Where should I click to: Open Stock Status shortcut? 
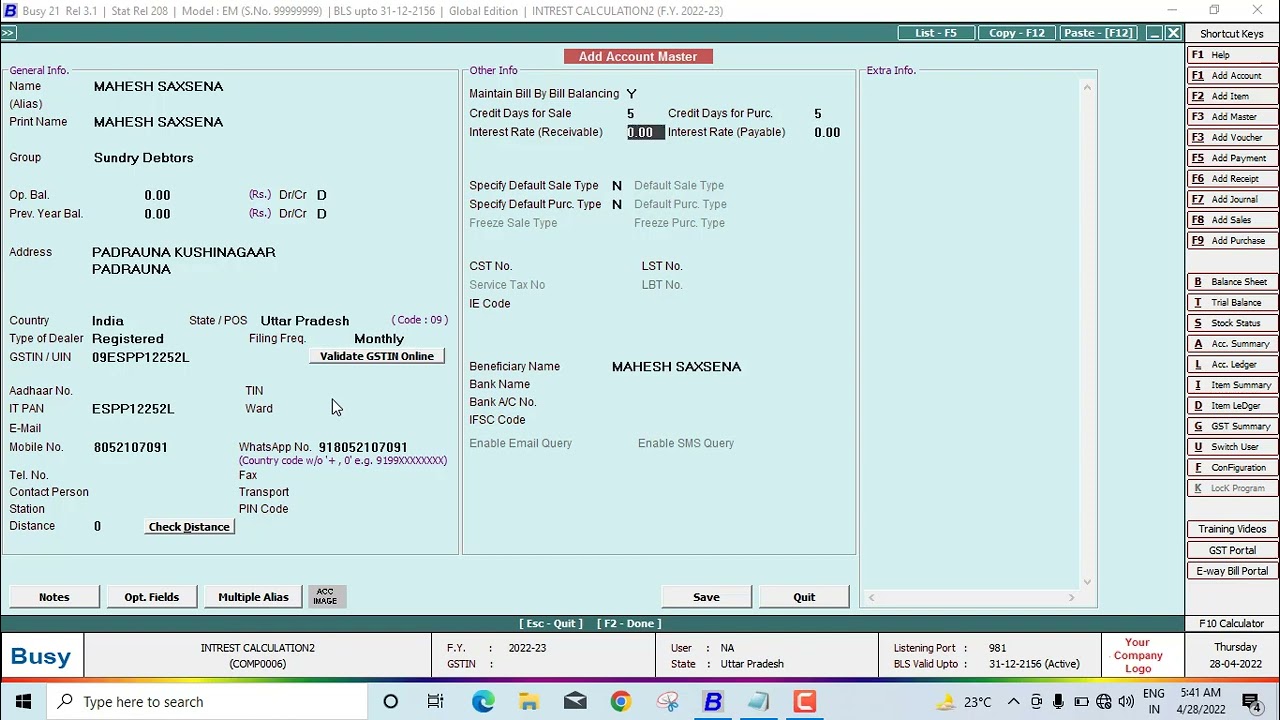tap(1232, 323)
